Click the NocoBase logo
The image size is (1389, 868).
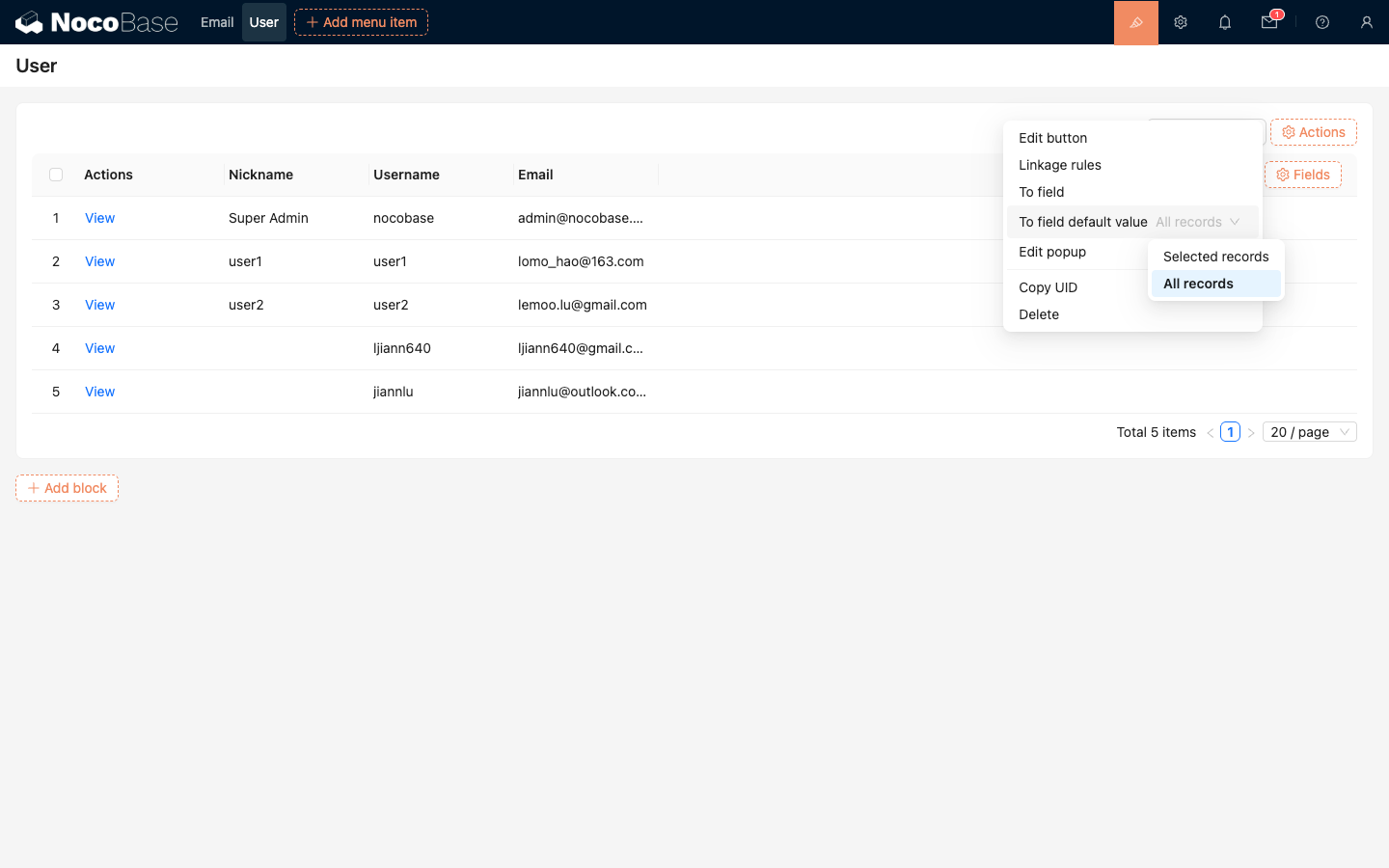[x=96, y=22]
